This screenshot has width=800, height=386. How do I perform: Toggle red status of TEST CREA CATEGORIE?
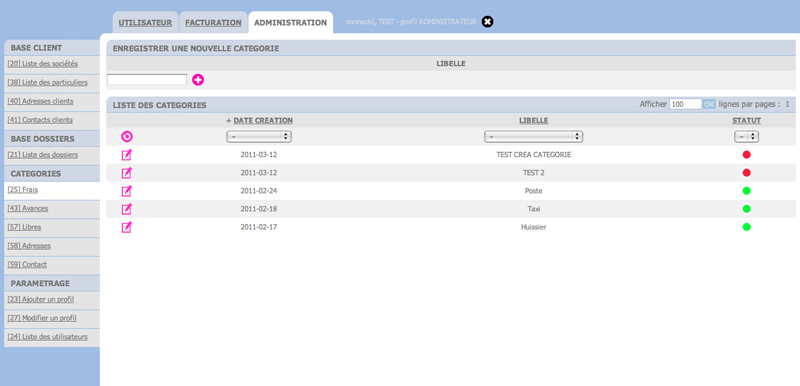pos(746,155)
